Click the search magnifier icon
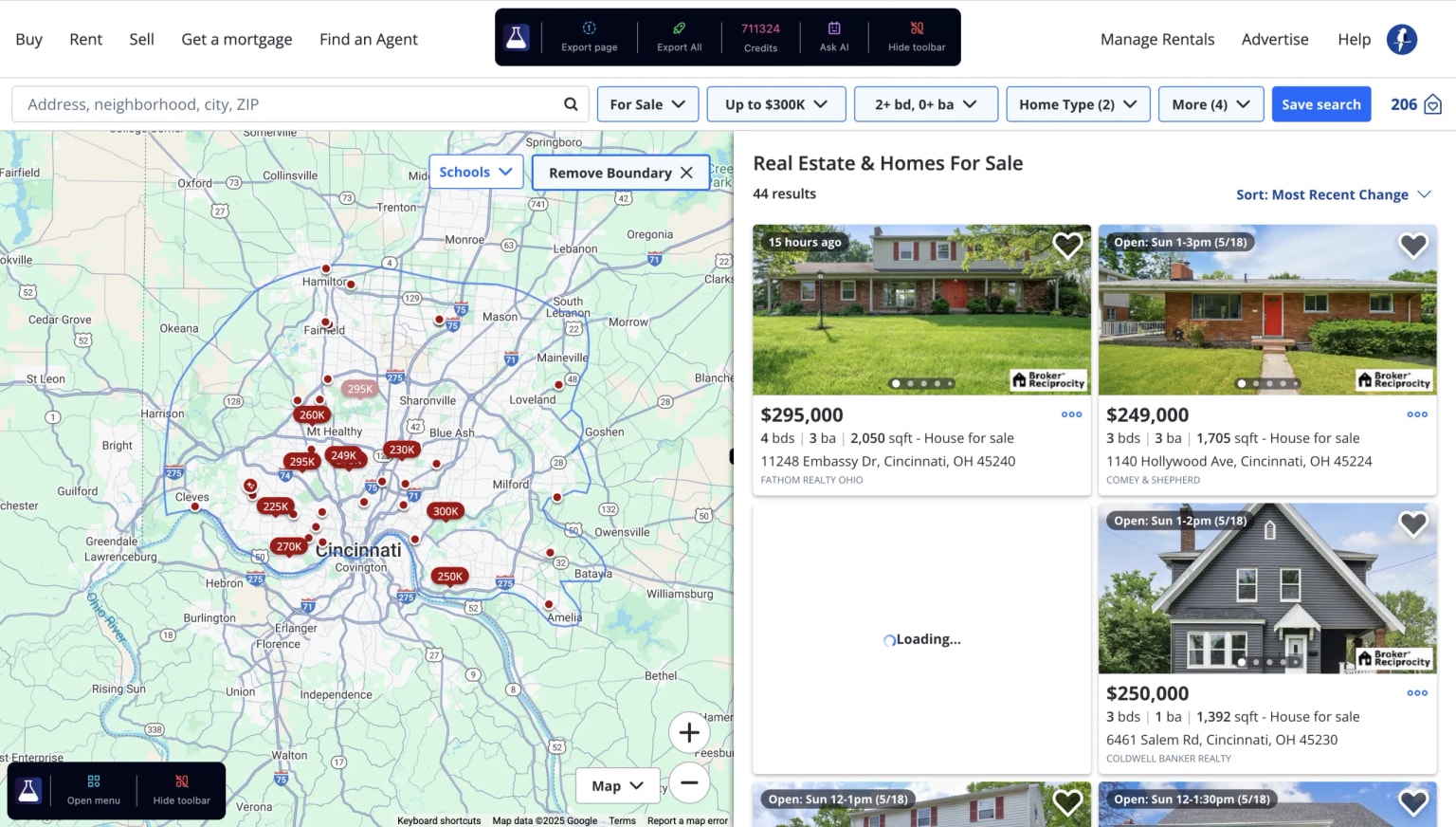Image resolution: width=1456 pixels, height=827 pixels. click(571, 104)
